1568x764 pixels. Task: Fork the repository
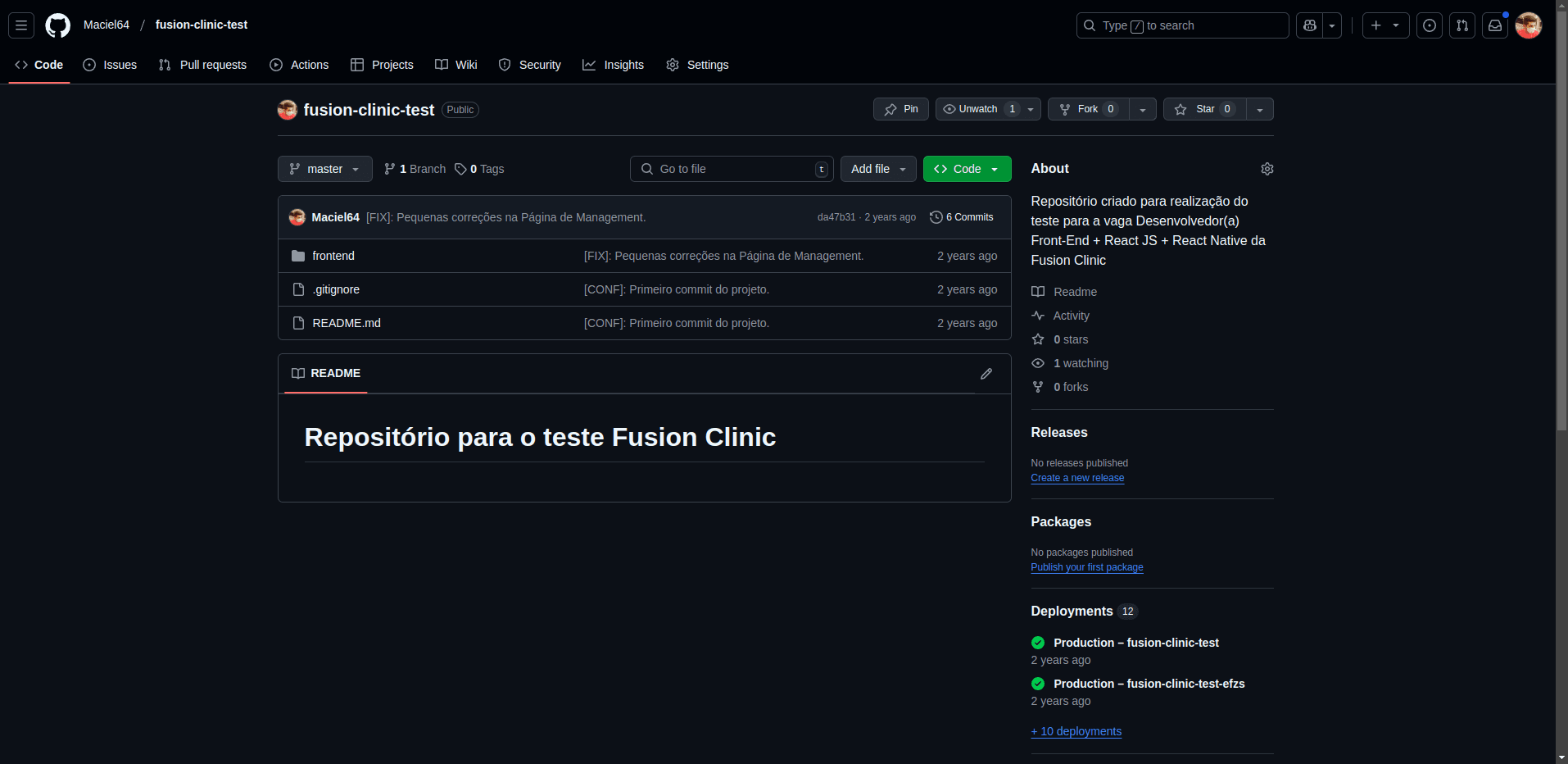pyautogui.click(x=1088, y=109)
